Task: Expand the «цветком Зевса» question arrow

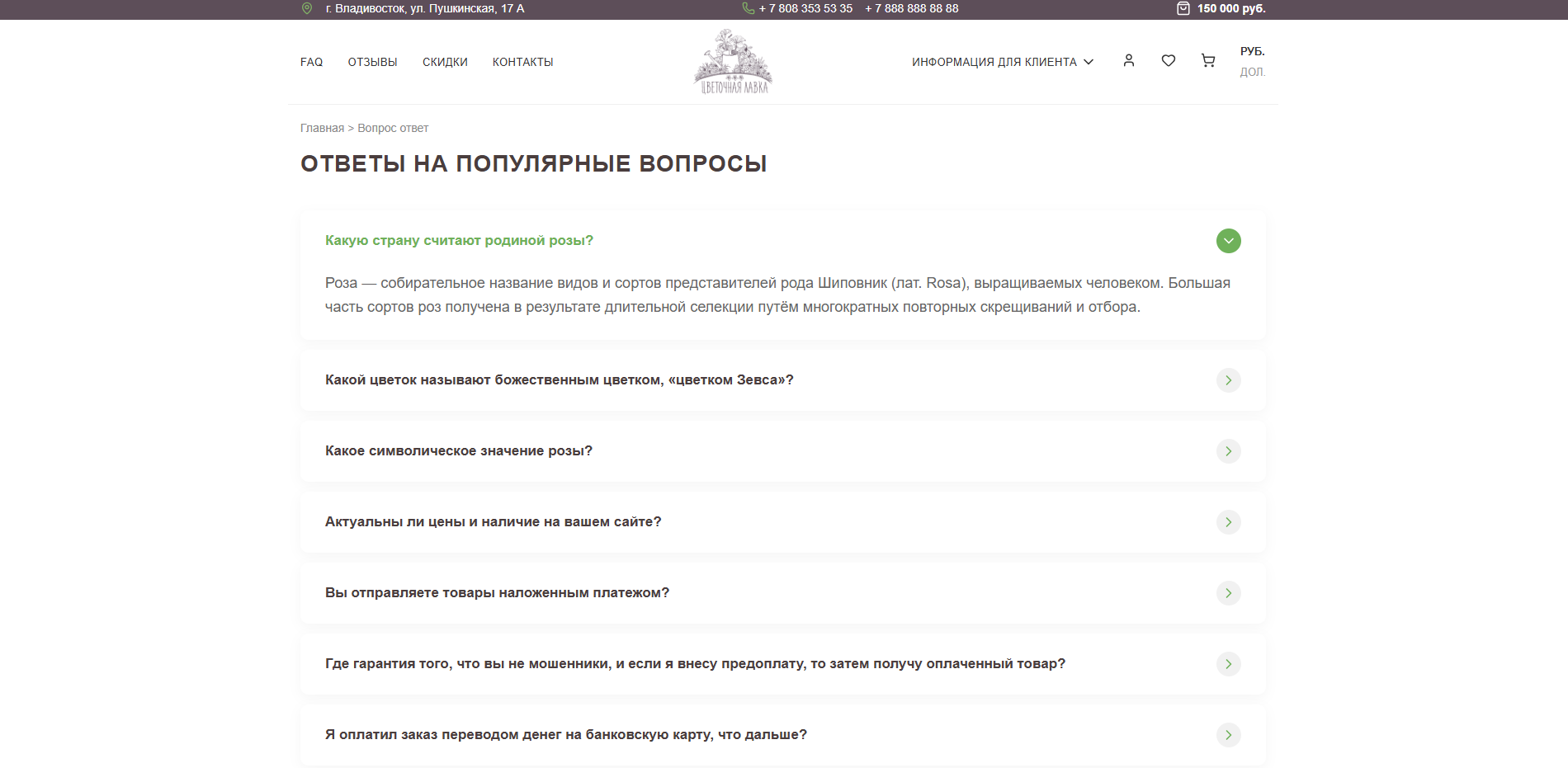Action: pyautogui.click(x=1229, y=380)
